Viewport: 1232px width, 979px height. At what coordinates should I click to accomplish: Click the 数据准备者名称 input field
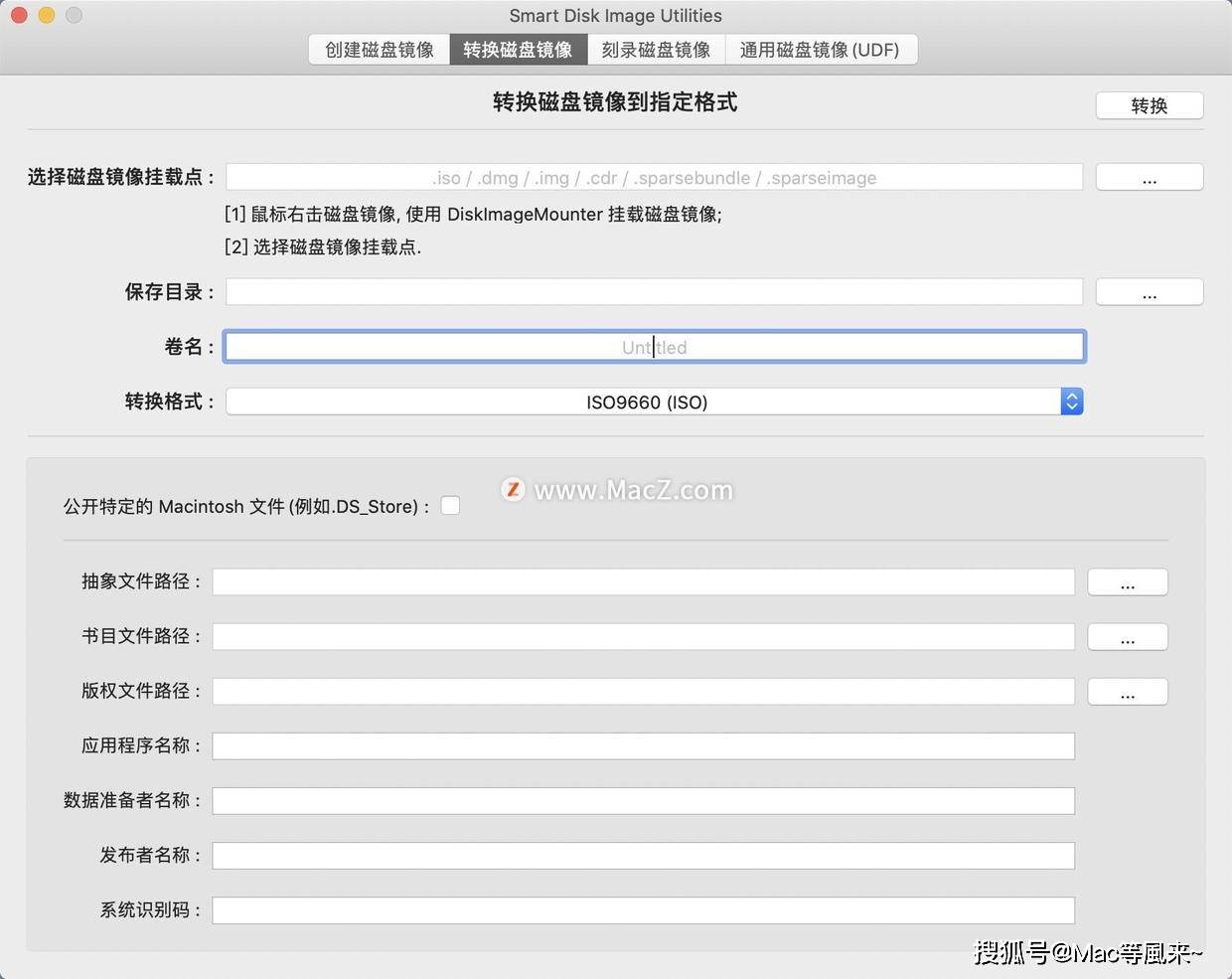pos(646,800)
